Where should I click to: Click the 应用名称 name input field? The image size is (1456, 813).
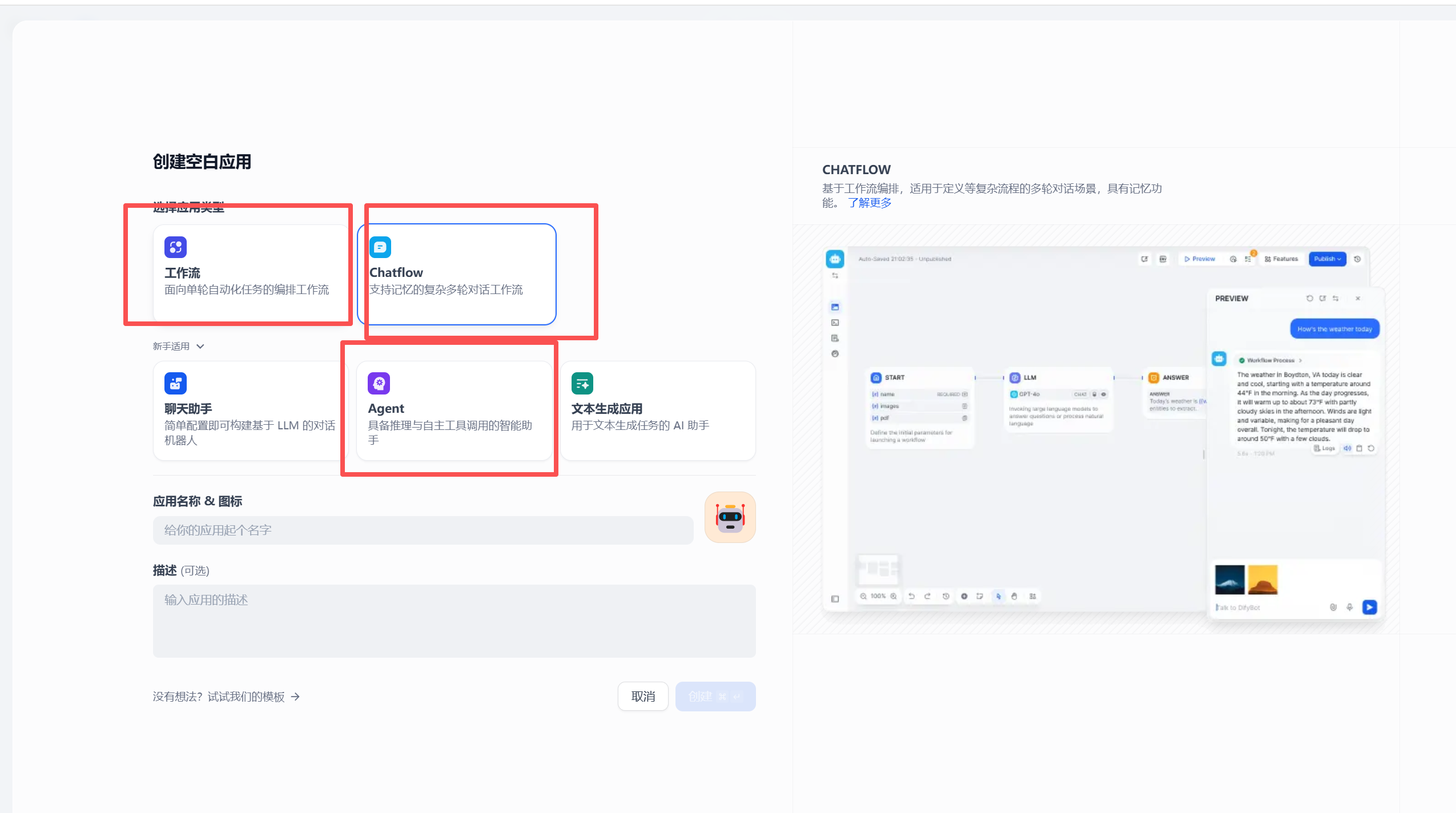click(423, 530)
